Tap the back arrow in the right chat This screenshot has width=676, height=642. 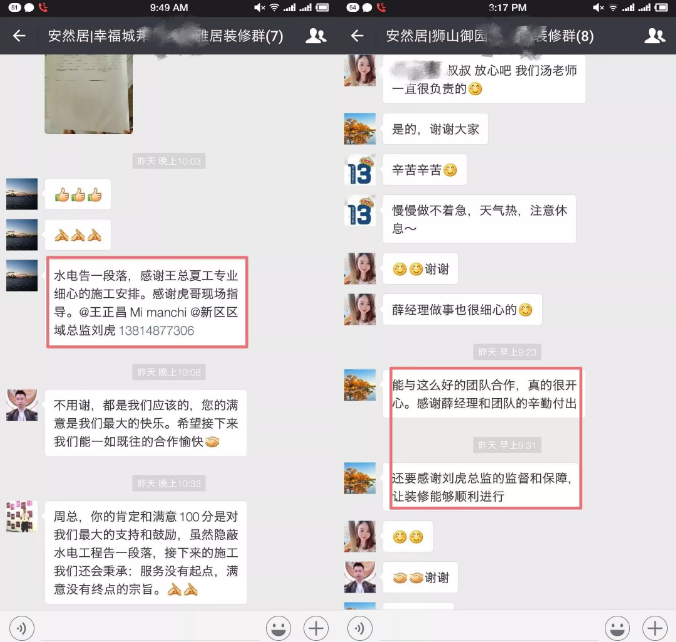pyautogui.click(x=357, y=36)
